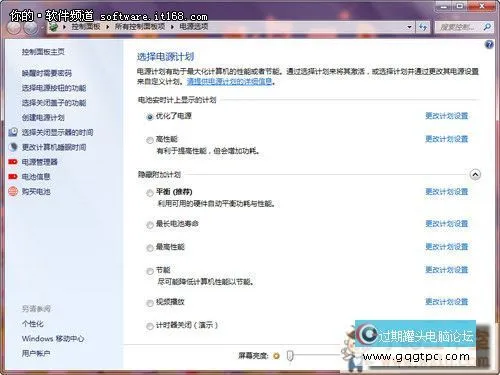Open 控制面板主页 in the sidebar
Viewport: 500px width, 375px height.
43,52
